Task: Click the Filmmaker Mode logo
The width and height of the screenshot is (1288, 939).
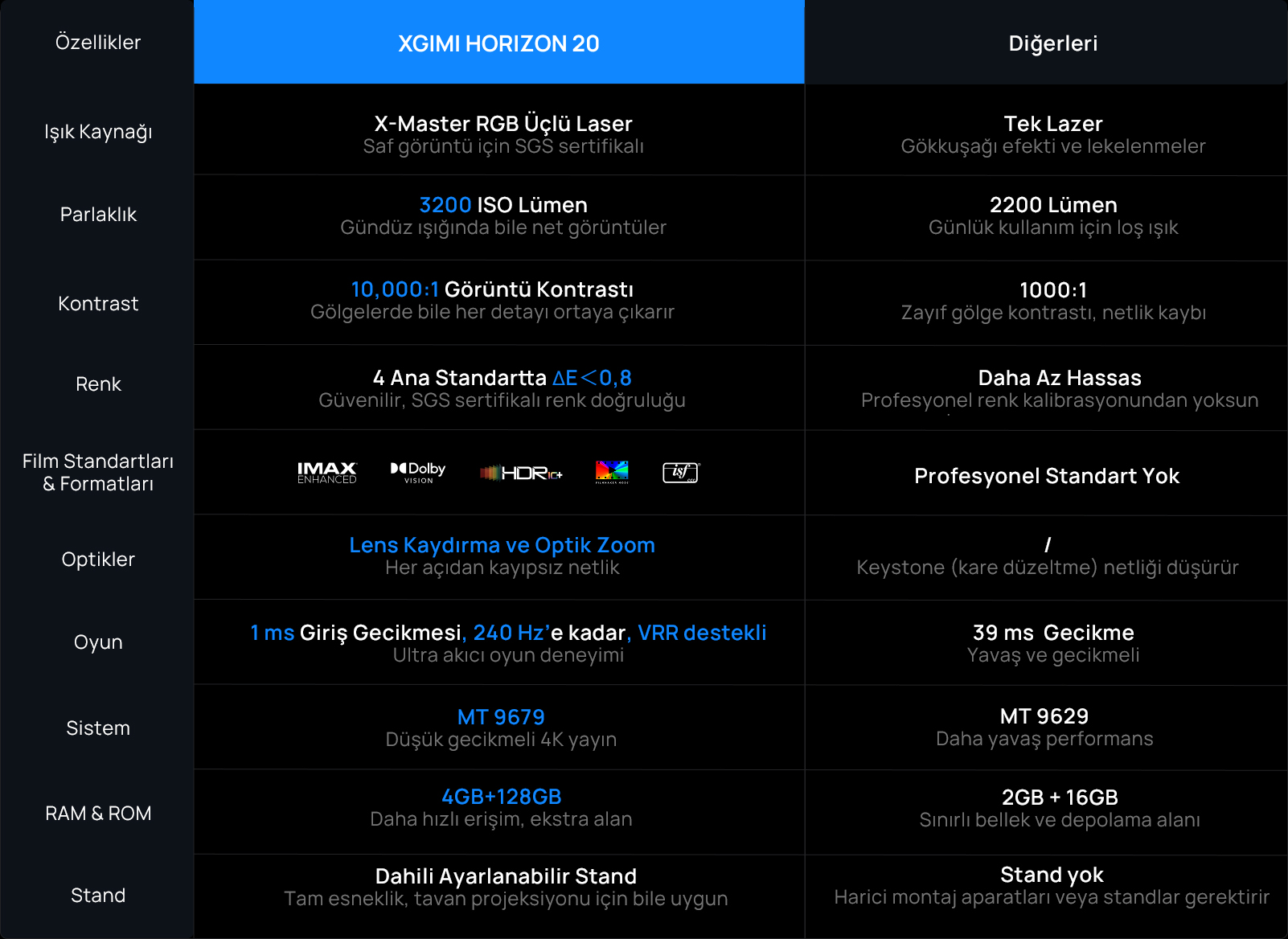Action: tap(612, 473)
